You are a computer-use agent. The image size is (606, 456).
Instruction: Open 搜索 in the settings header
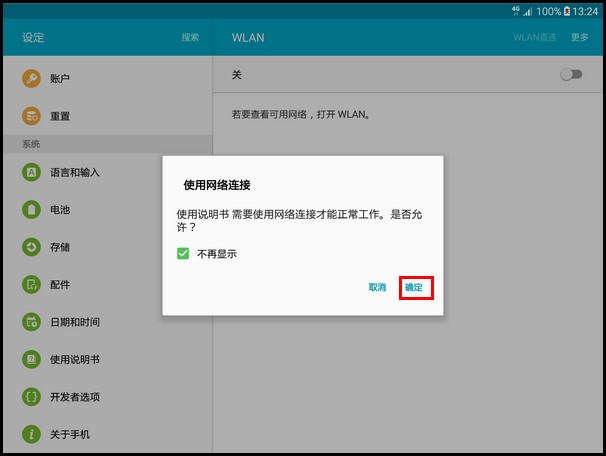coord(190,37)
